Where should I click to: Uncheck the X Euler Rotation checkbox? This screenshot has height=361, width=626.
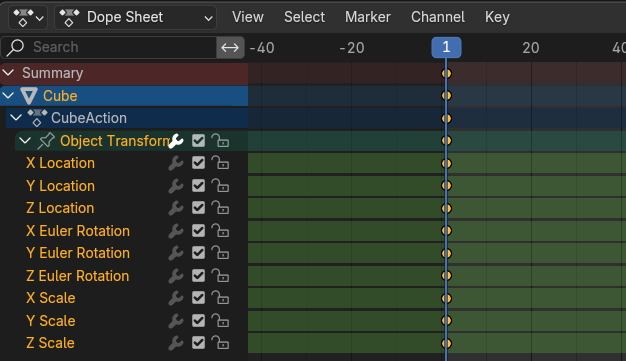[198, 231]
